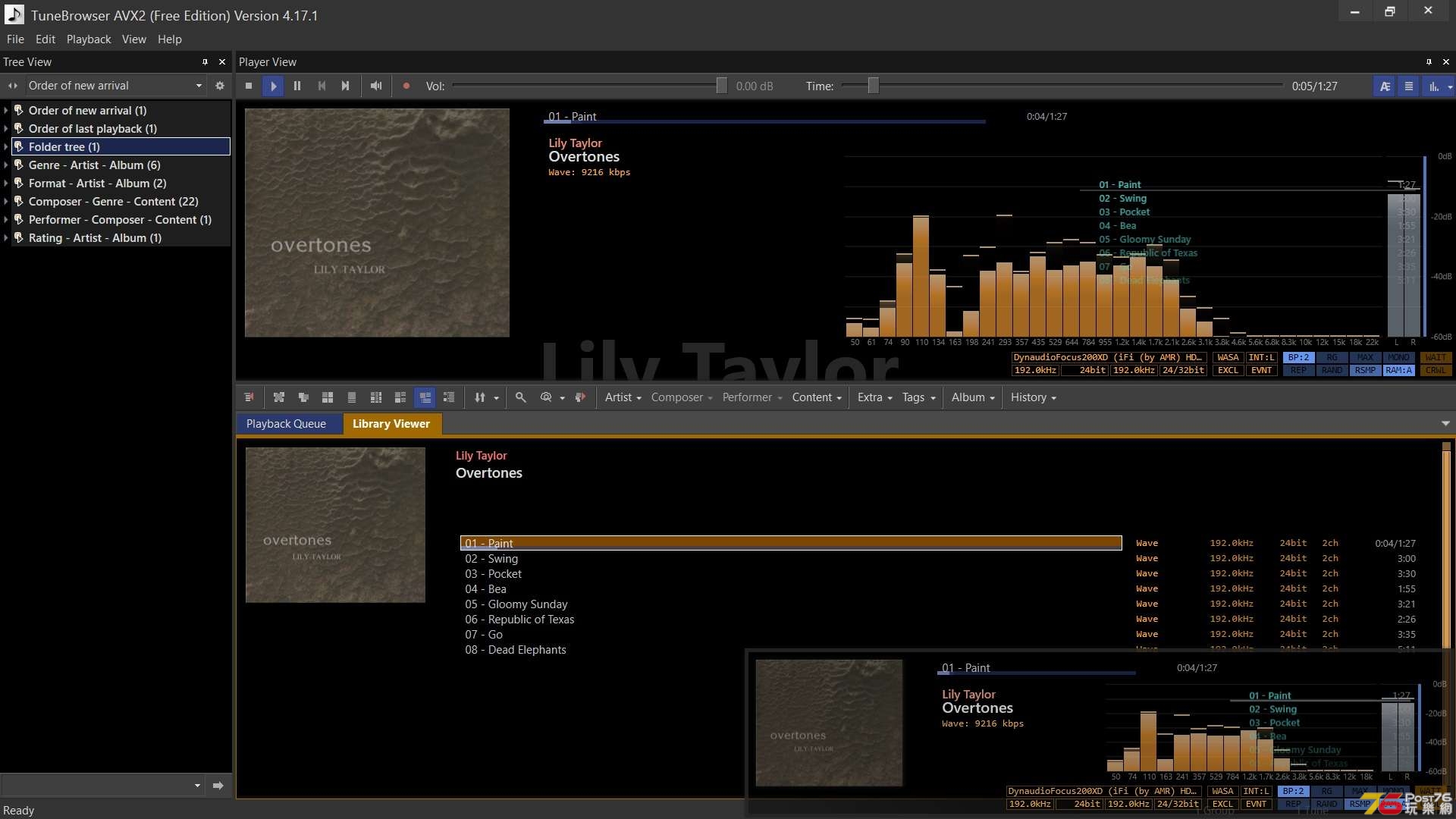Open the Playback menu

89,39
